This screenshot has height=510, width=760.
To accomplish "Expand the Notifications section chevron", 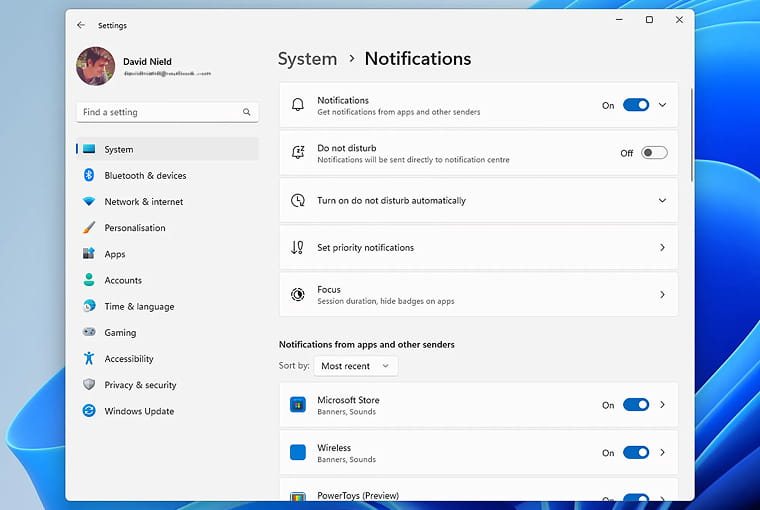I will 662,105.
